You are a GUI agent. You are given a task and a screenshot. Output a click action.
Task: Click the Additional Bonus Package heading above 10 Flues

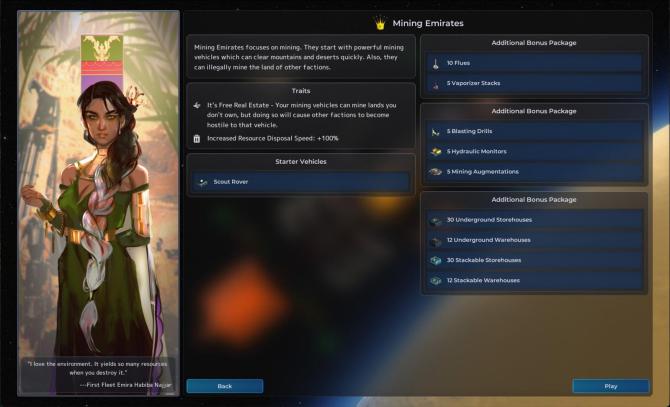tap(534, 43)
